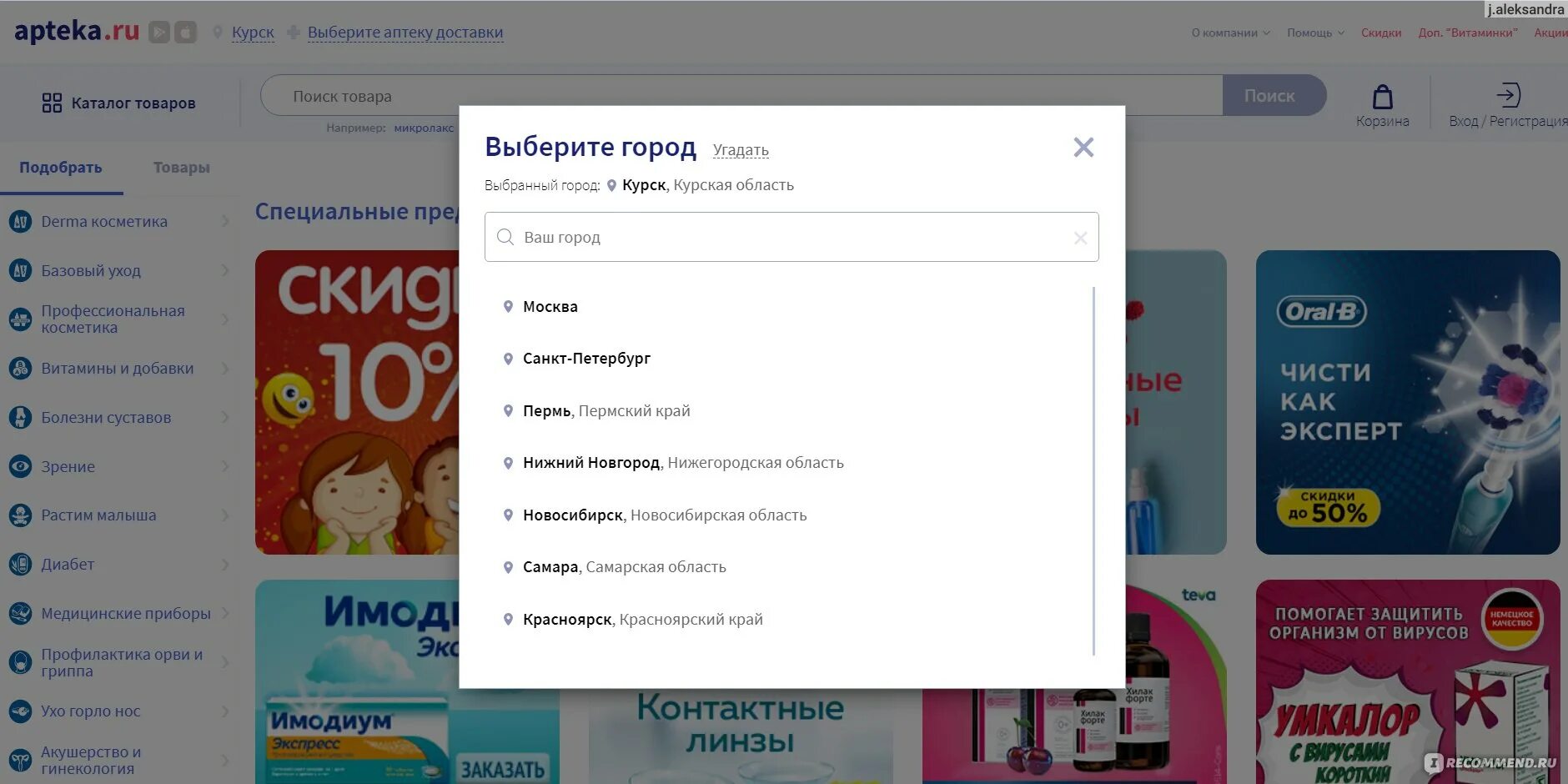Screen dimensions: 1568x784
Task: Click magnifier icon in city search
Action: pyautogui.click(x=505, y=237)
